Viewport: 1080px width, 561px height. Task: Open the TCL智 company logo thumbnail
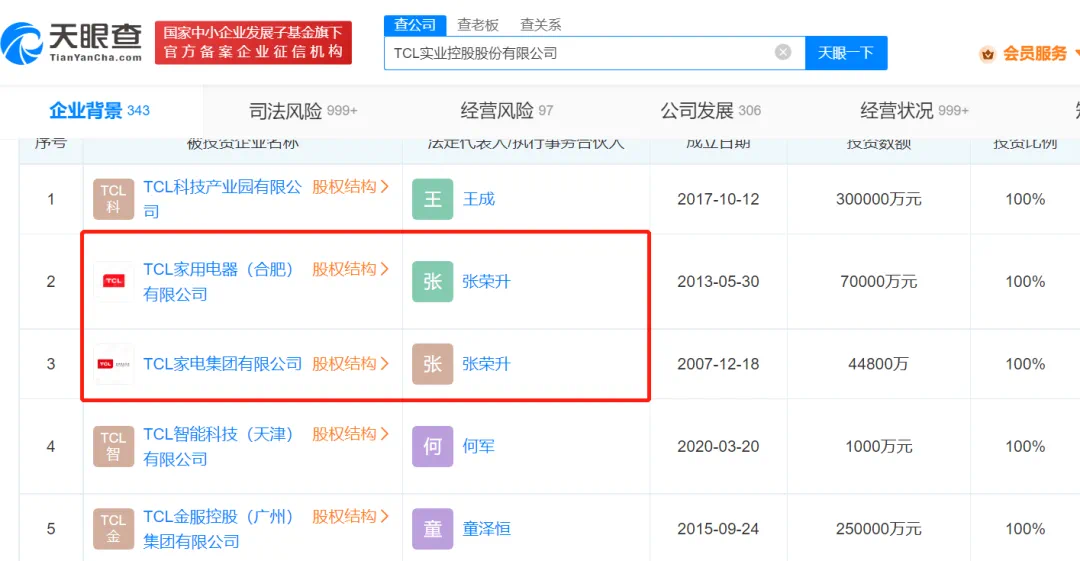click(114, 446)
